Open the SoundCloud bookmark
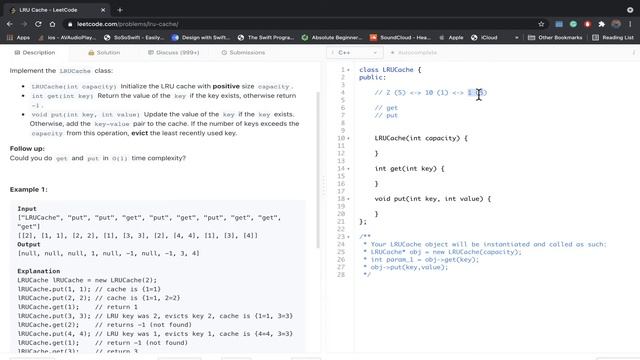The width and height of the screenshot is (640, 360). pos(400,38)
